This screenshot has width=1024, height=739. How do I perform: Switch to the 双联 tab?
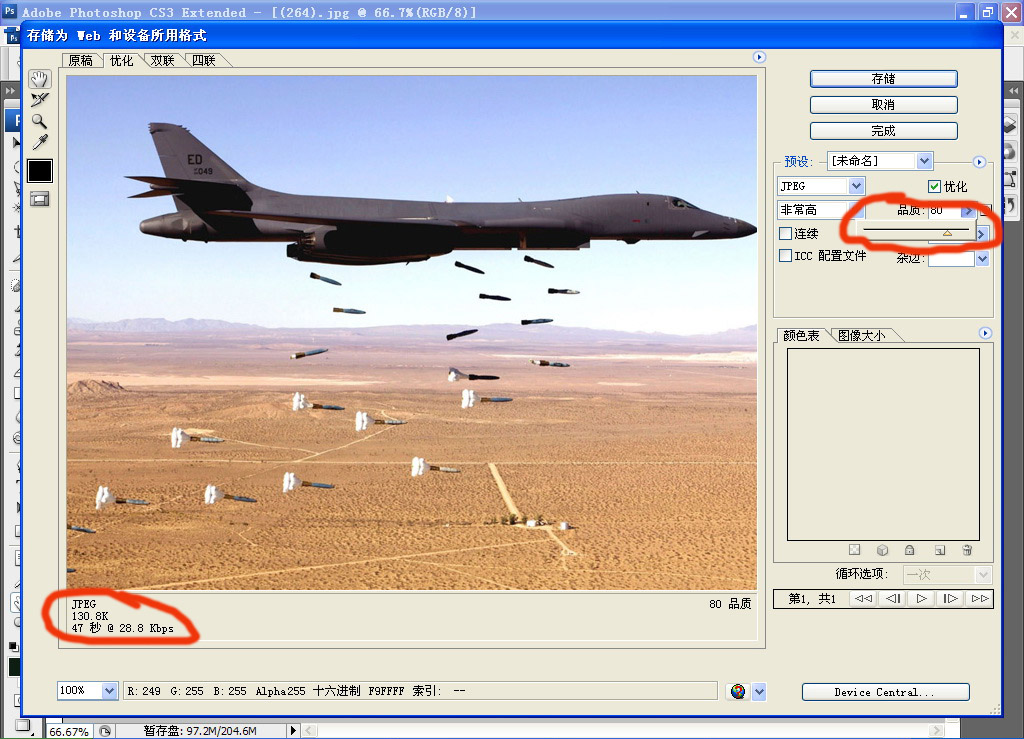coord(162,60)
